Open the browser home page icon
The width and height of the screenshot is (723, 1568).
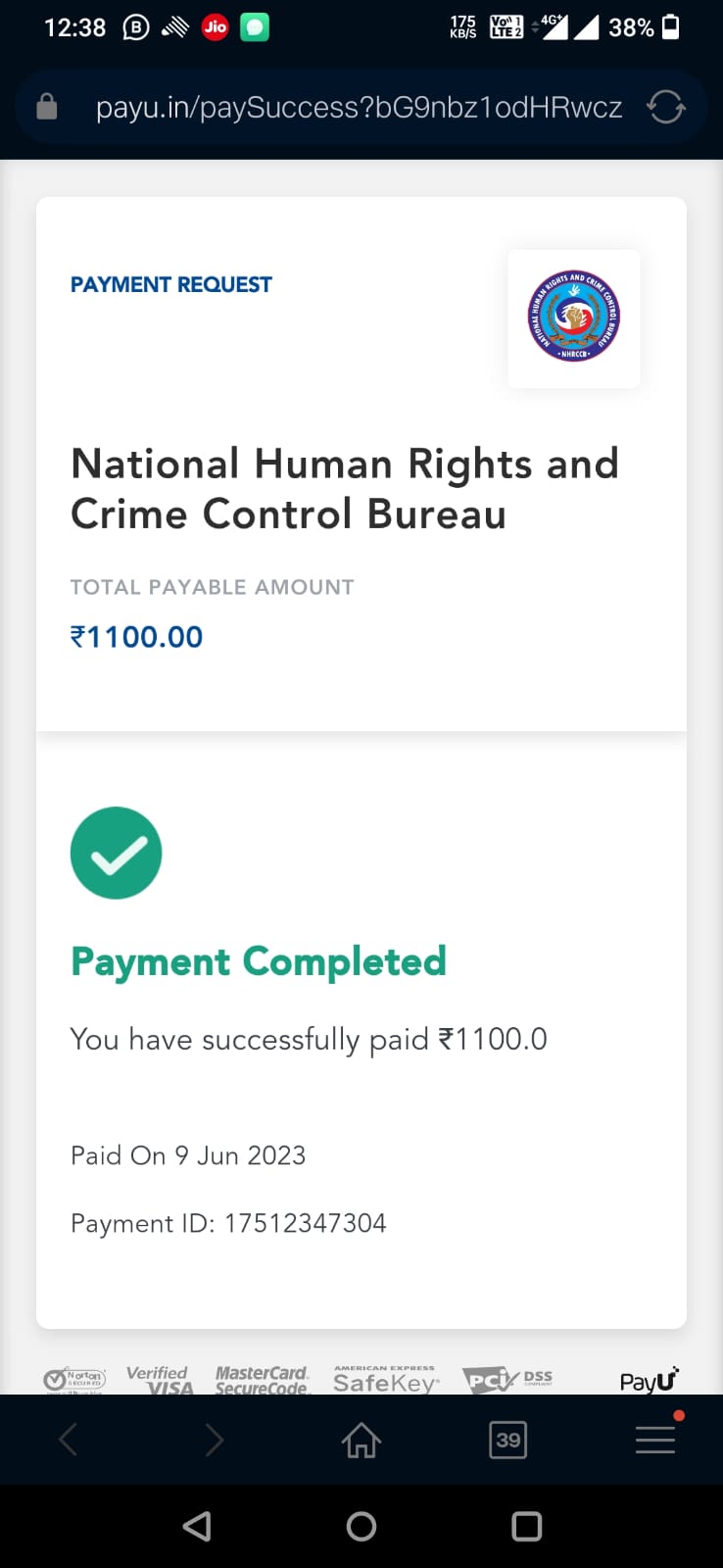(x=361, y=1440)
